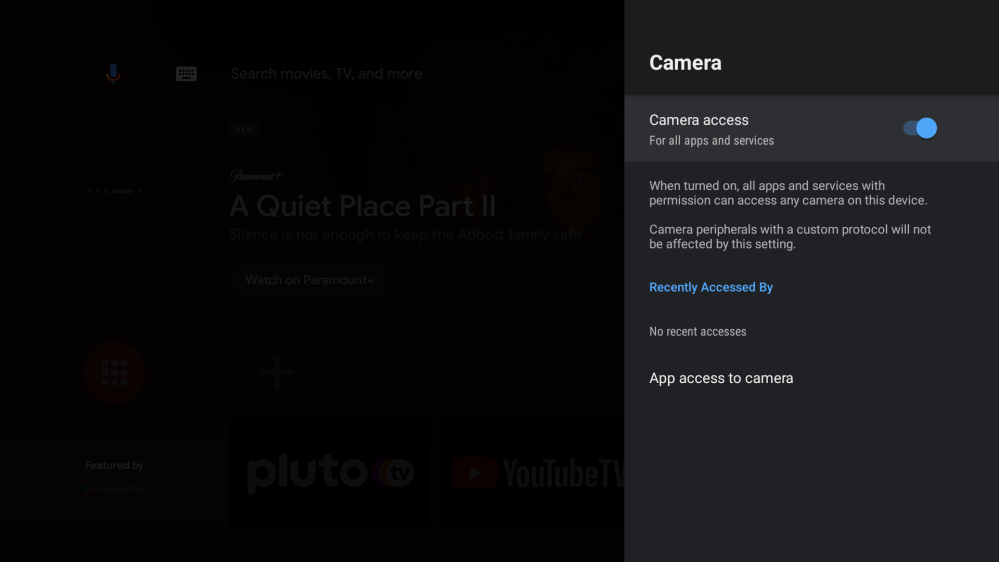999x562 pixels.
Task: Open the red Apps grid icon
Action: point(114,373)
